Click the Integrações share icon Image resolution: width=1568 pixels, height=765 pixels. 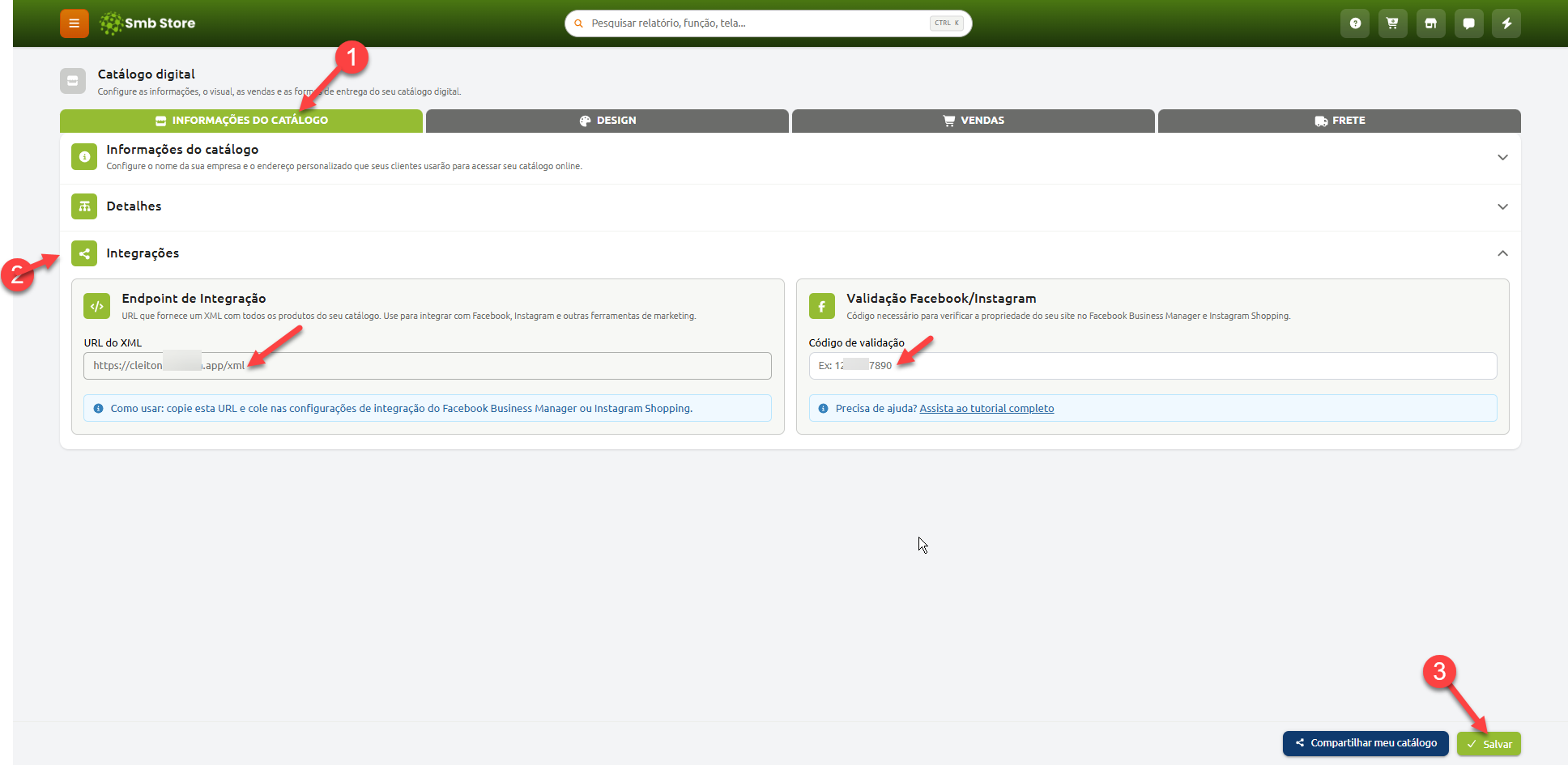84,253
